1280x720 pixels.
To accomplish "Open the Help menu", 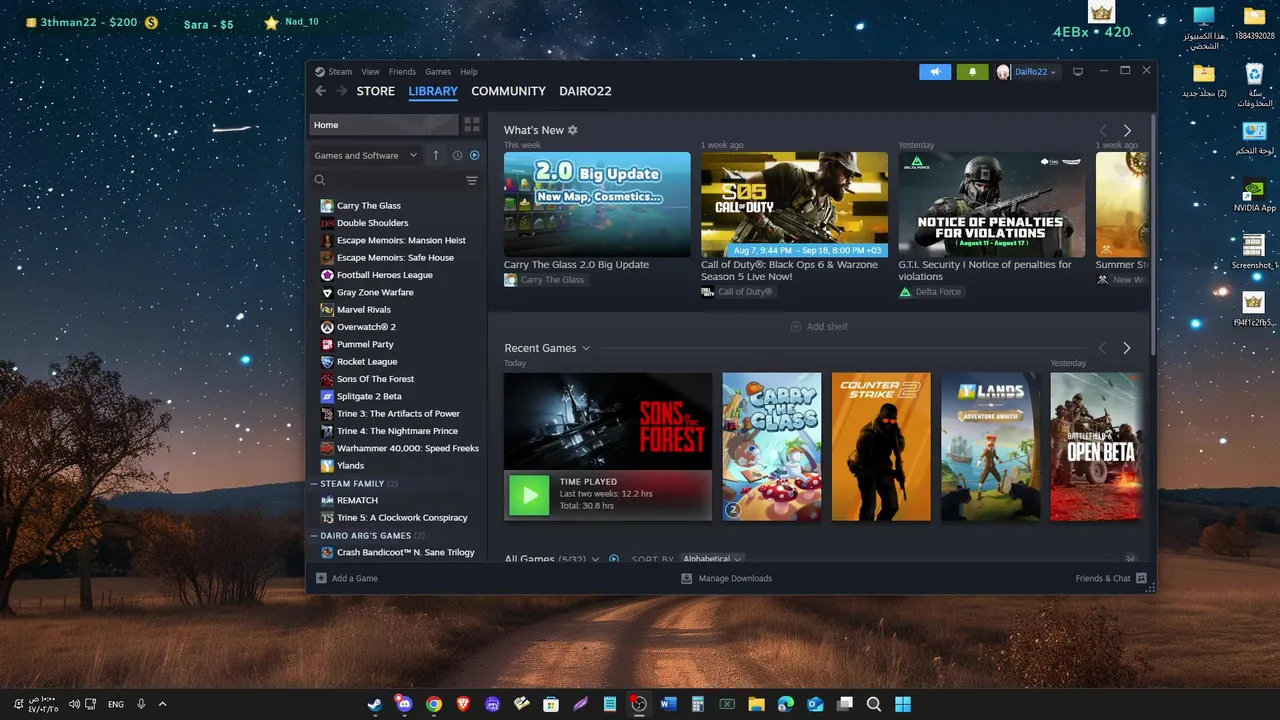I will [468, 72].
